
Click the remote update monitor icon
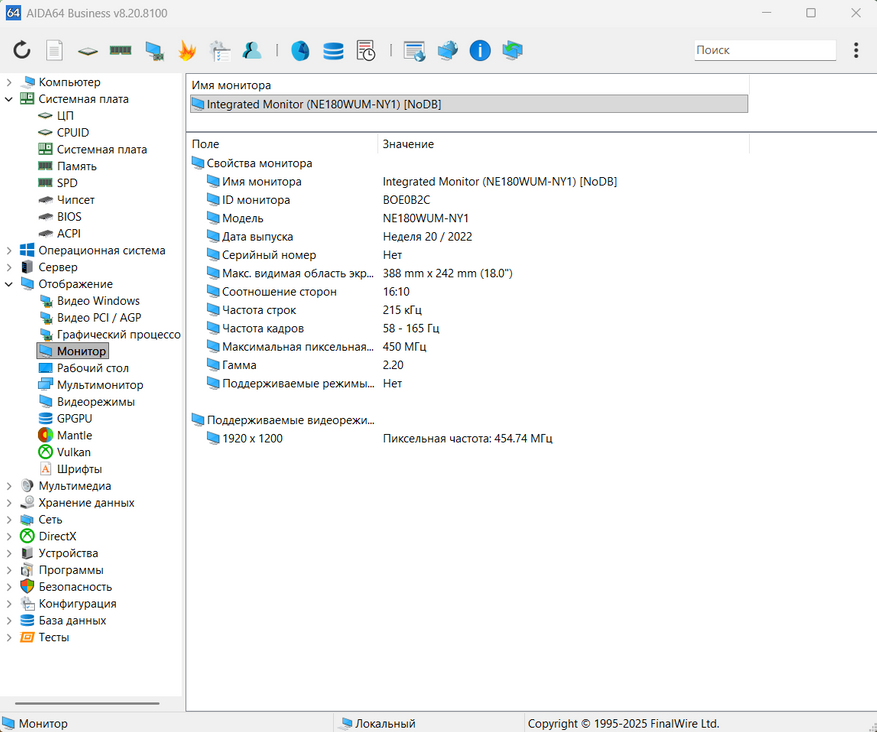pyautogui.click(x=512, y=50)
